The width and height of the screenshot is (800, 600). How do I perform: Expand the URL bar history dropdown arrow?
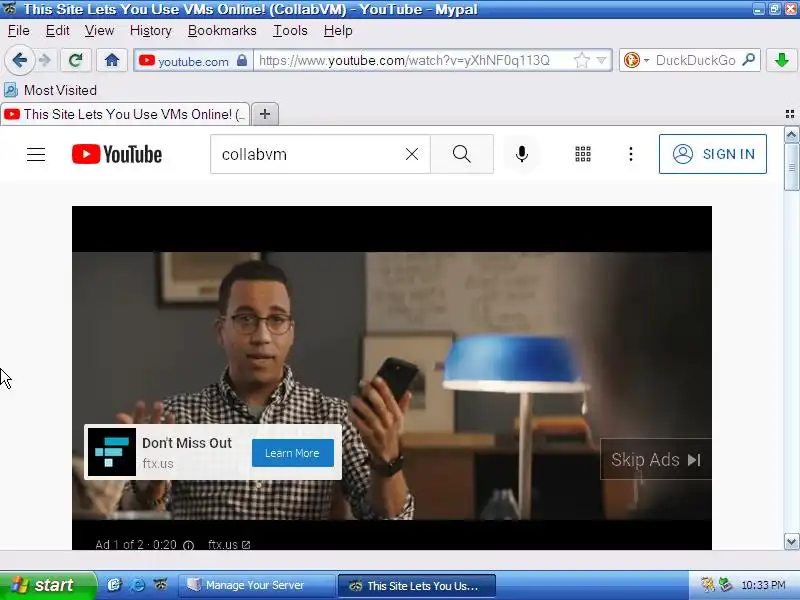coord(602,61)
